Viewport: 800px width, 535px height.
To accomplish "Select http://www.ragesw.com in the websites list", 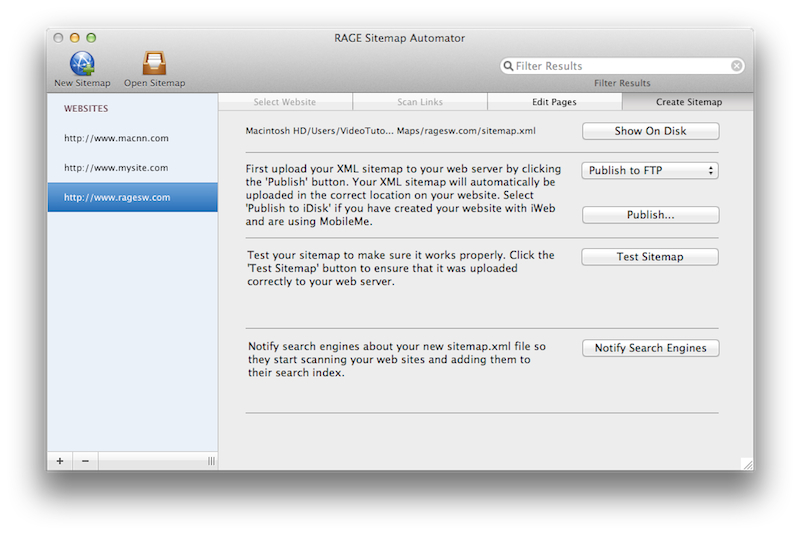I will point(133,197).
